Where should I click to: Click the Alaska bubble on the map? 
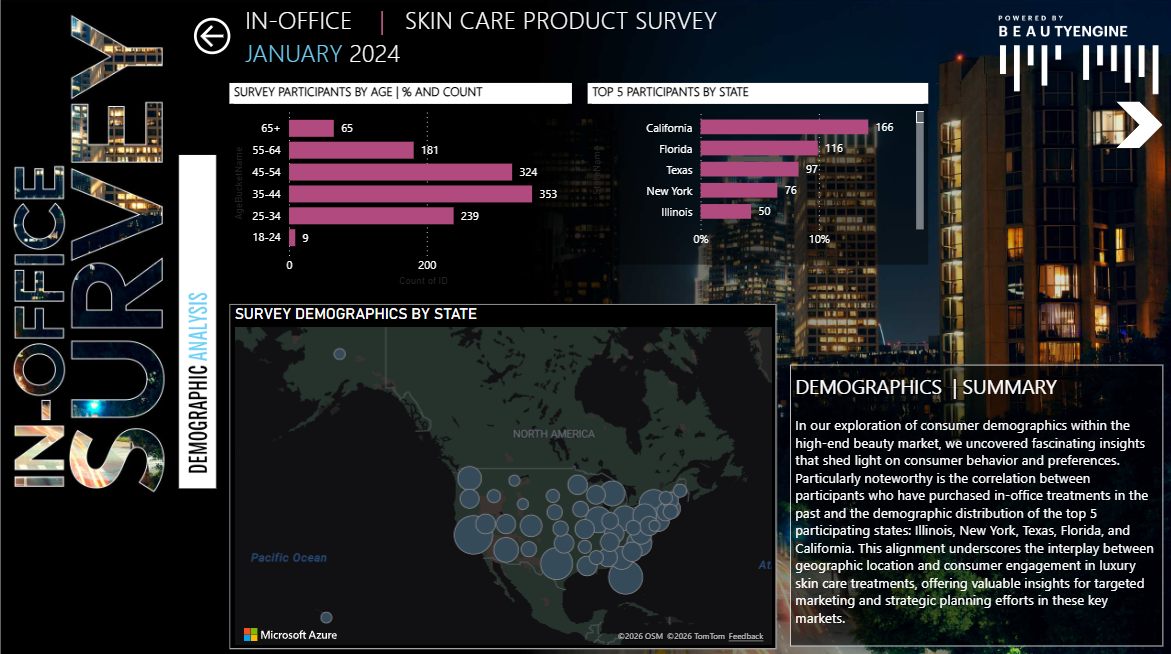[340, 354]
